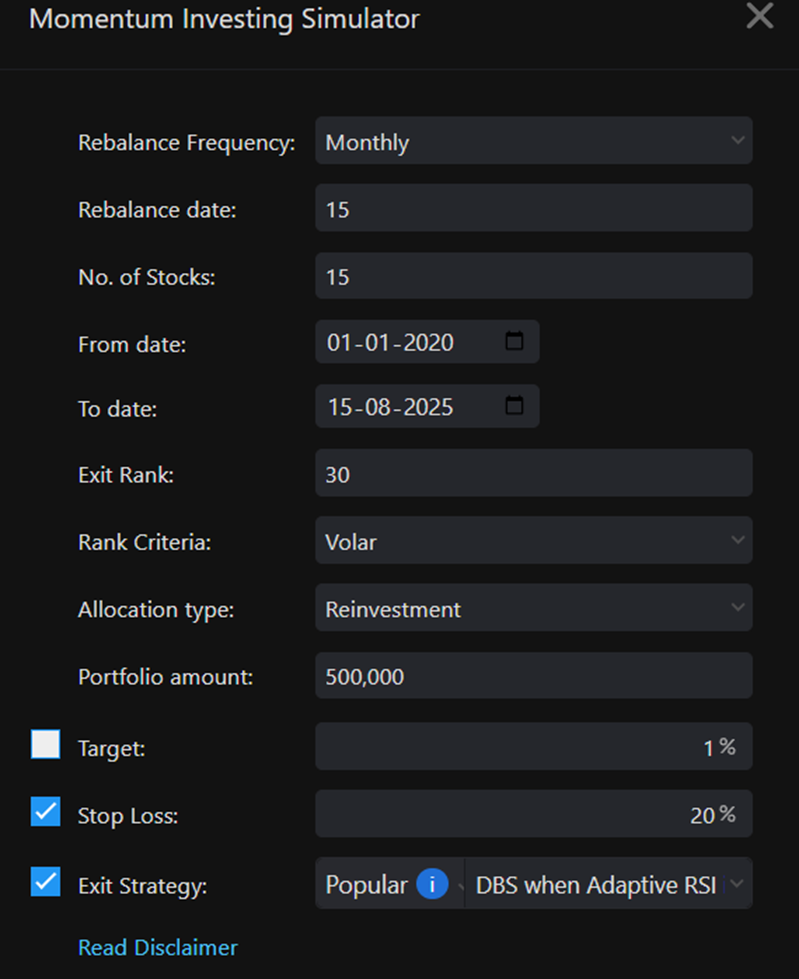Click the blue info icon beside Popular
The image size is (799, 979).
[x=432, y=885]
